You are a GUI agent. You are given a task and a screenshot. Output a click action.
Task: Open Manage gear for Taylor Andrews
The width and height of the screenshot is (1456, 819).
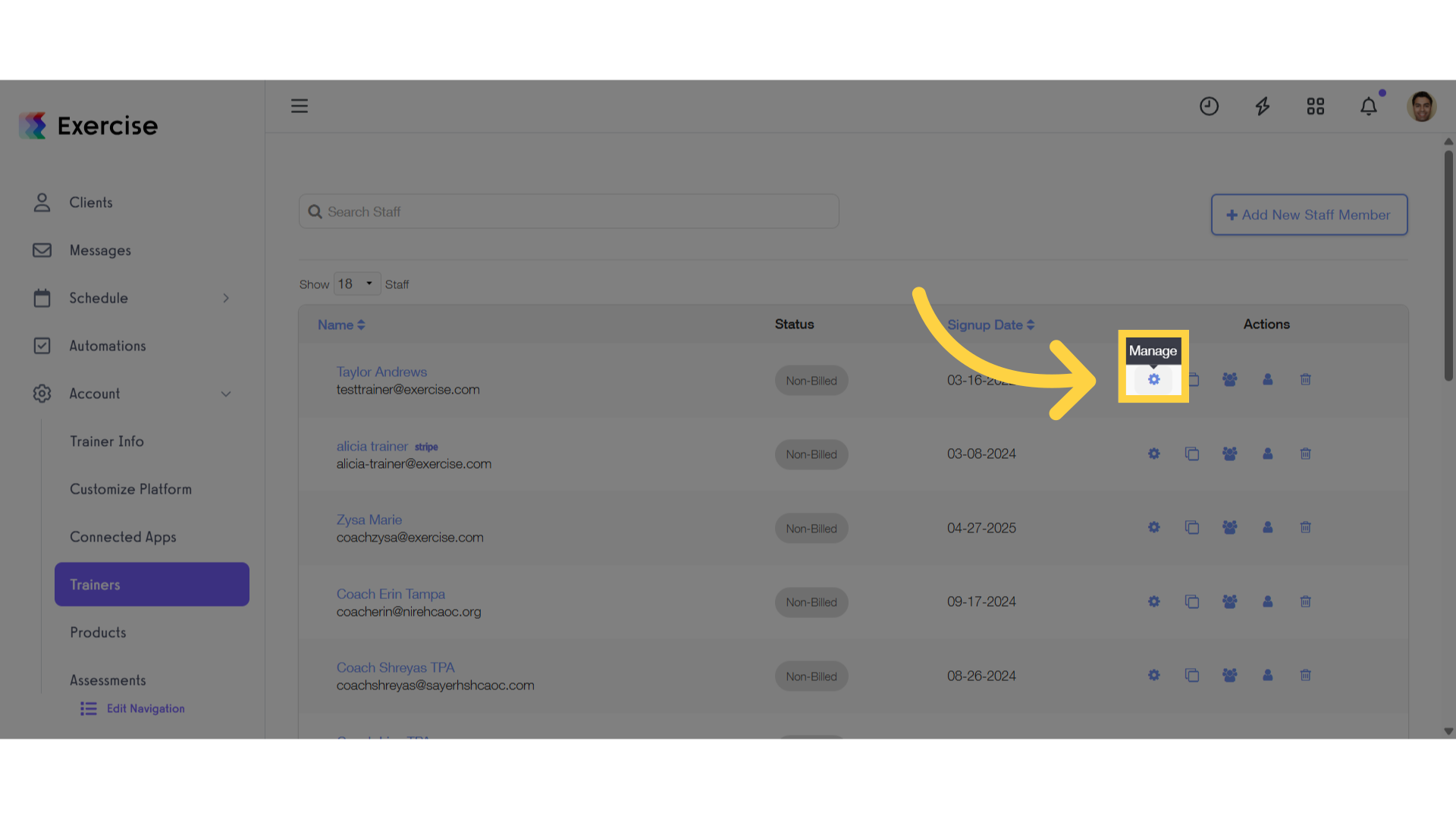[1153, 379]
